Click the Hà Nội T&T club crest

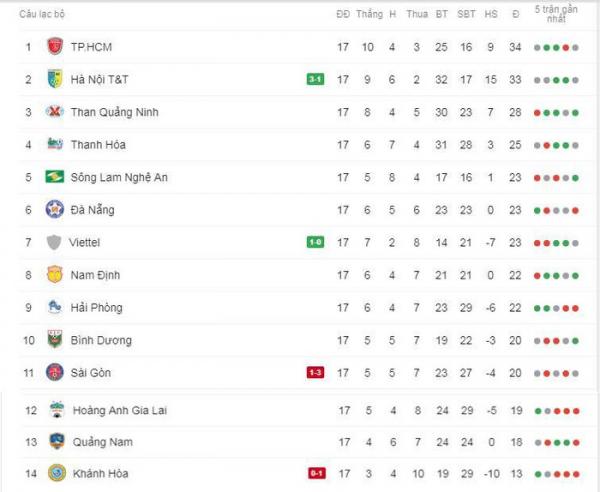click(54, 79)
